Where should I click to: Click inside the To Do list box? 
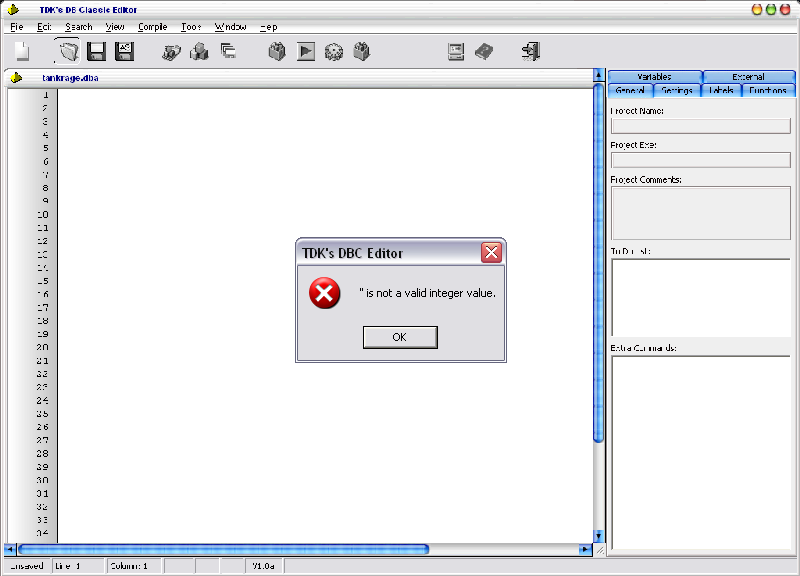click(x=701, y=297)
